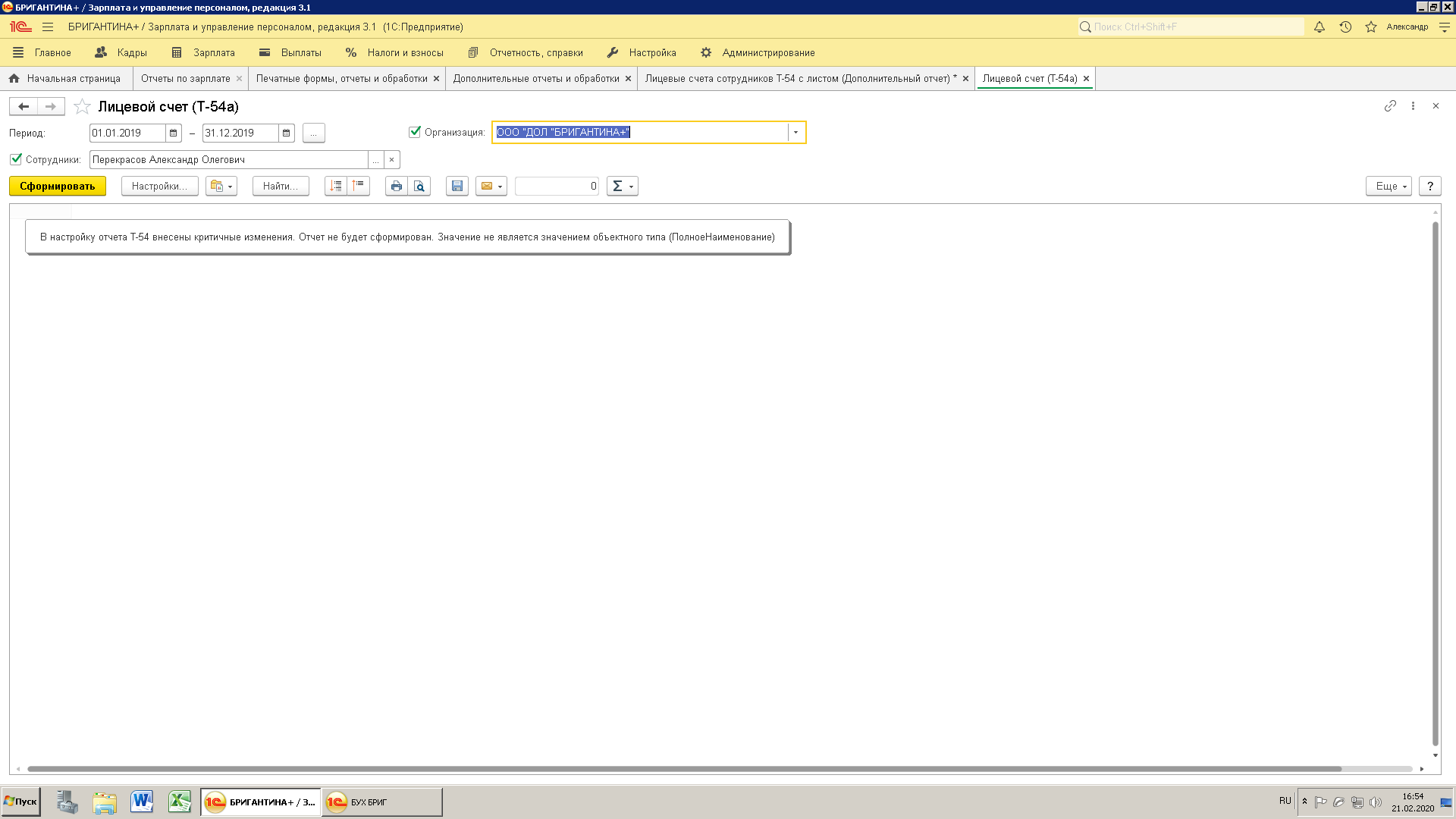Toggle the Сотрудники checkbox

click(16, 159)
